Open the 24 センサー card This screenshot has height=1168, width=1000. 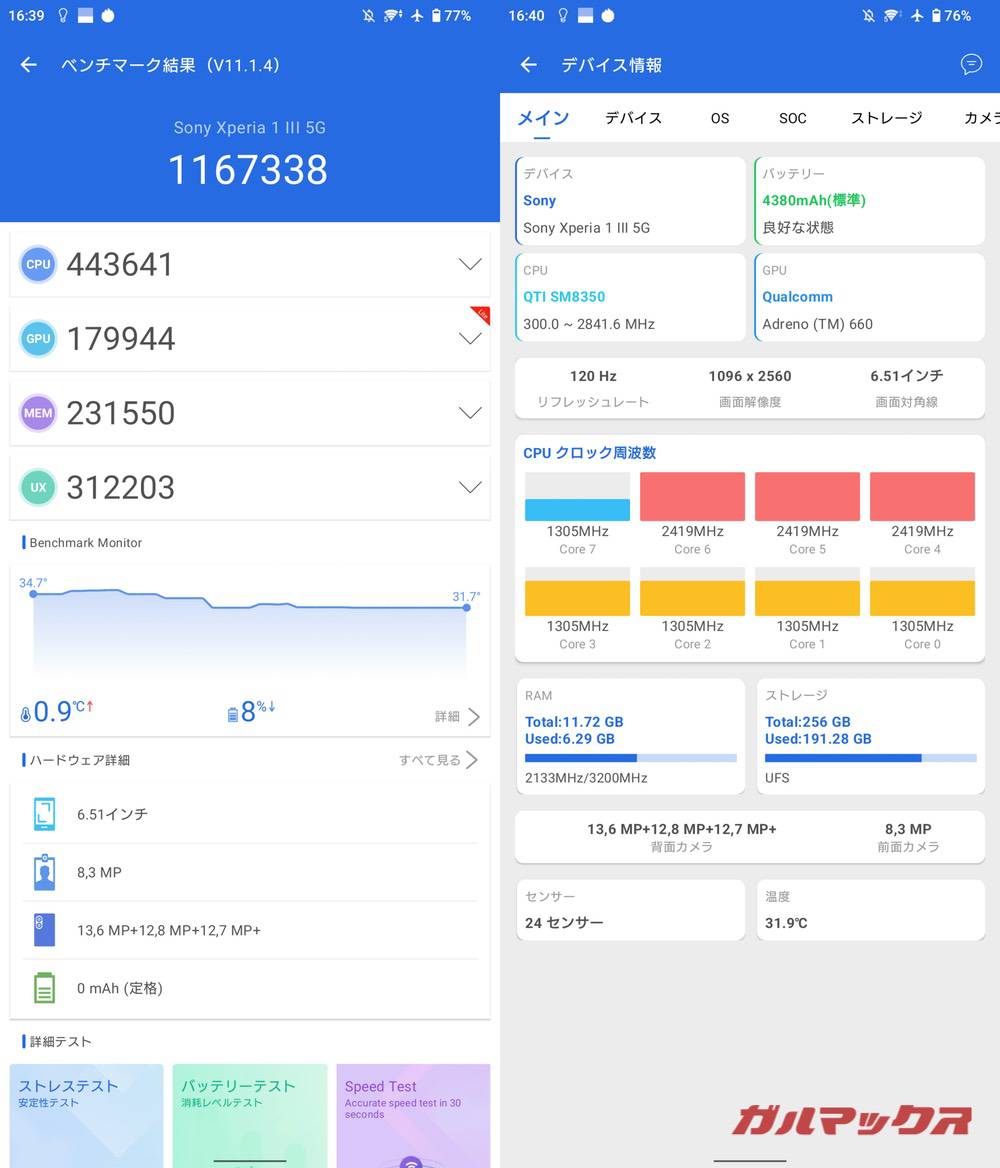coord(630,910)
